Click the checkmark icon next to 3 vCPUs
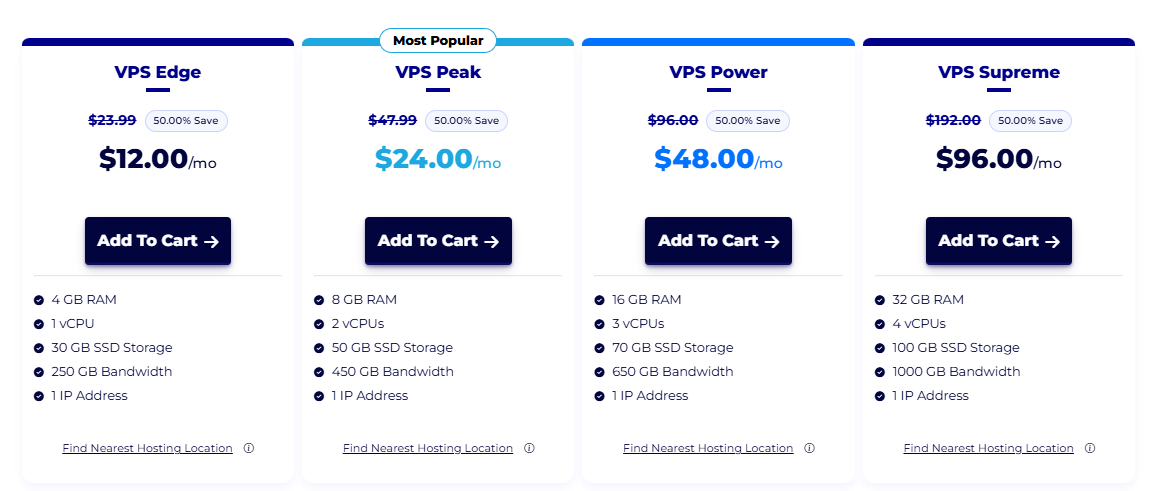This screenshot has height=491, width=1154. [599, 324]
